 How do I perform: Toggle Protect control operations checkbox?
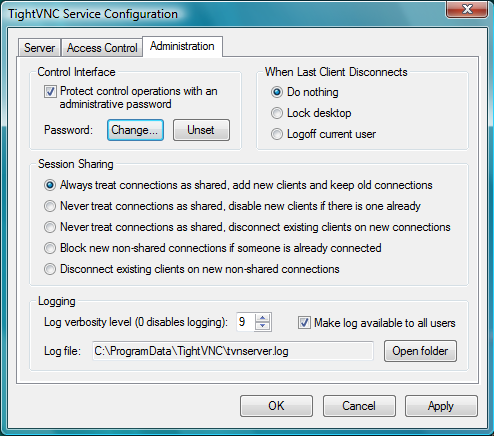click(50, 92)
